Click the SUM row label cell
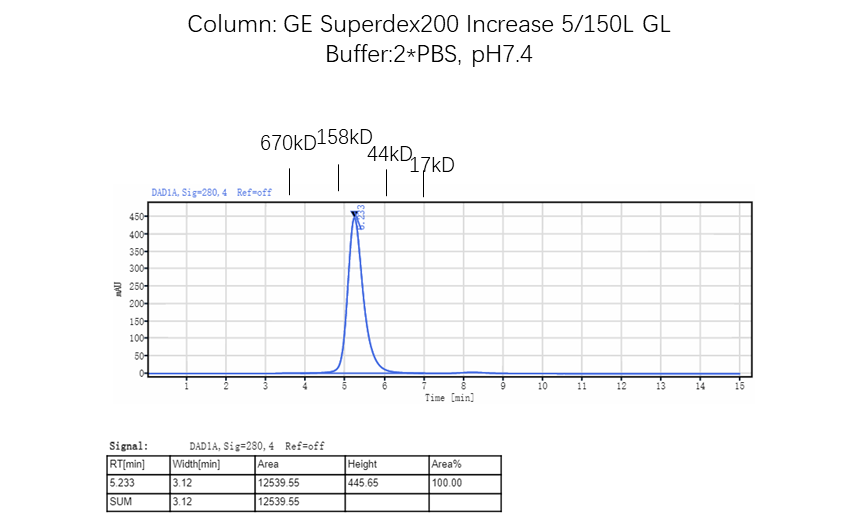The height and width of the screenshot is (525, 860). tap(121, 502)
